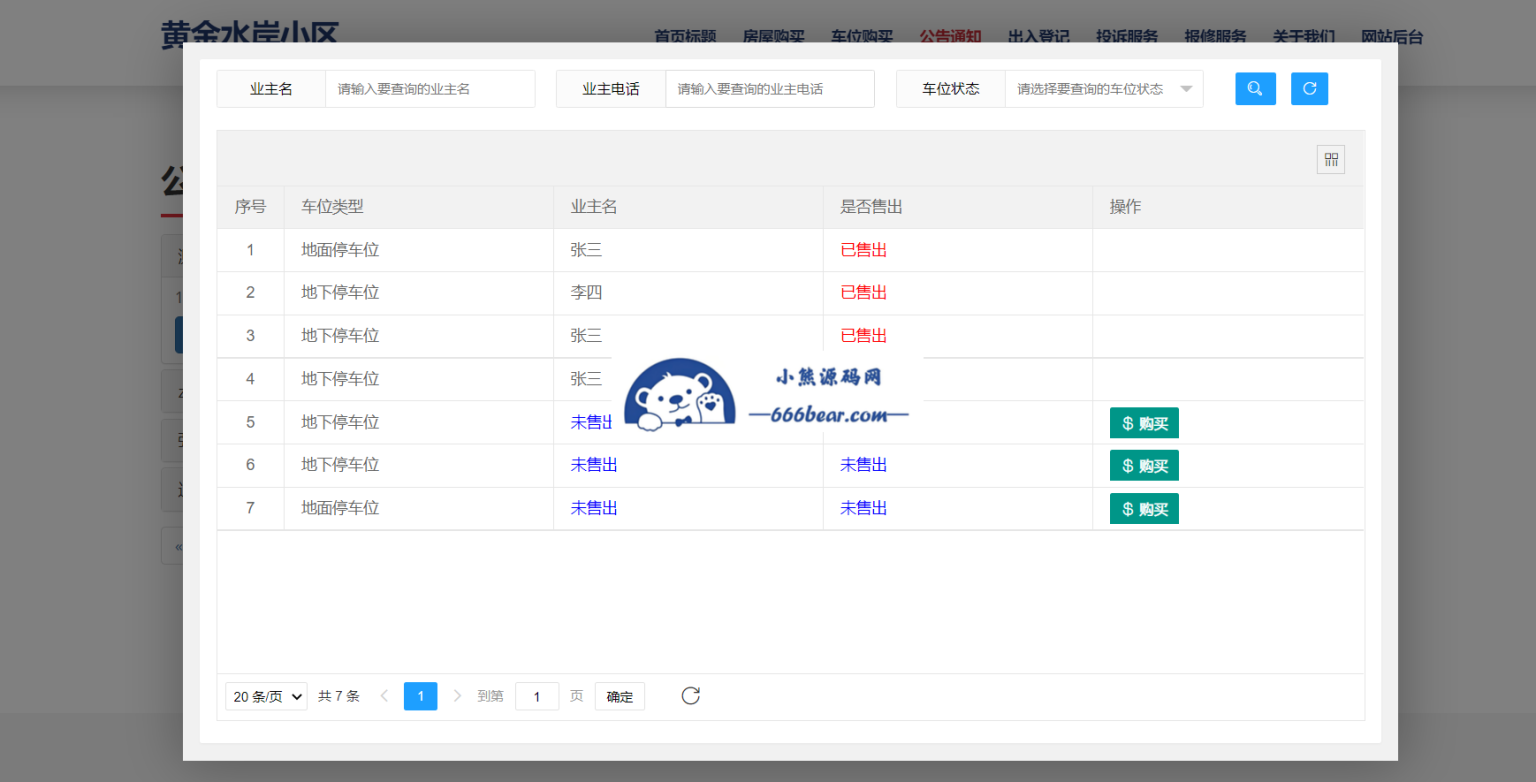Select the 车位购买 menu item
Image resolution: width=1536 pixels, height=782 pixels.
tap(861, 37)
